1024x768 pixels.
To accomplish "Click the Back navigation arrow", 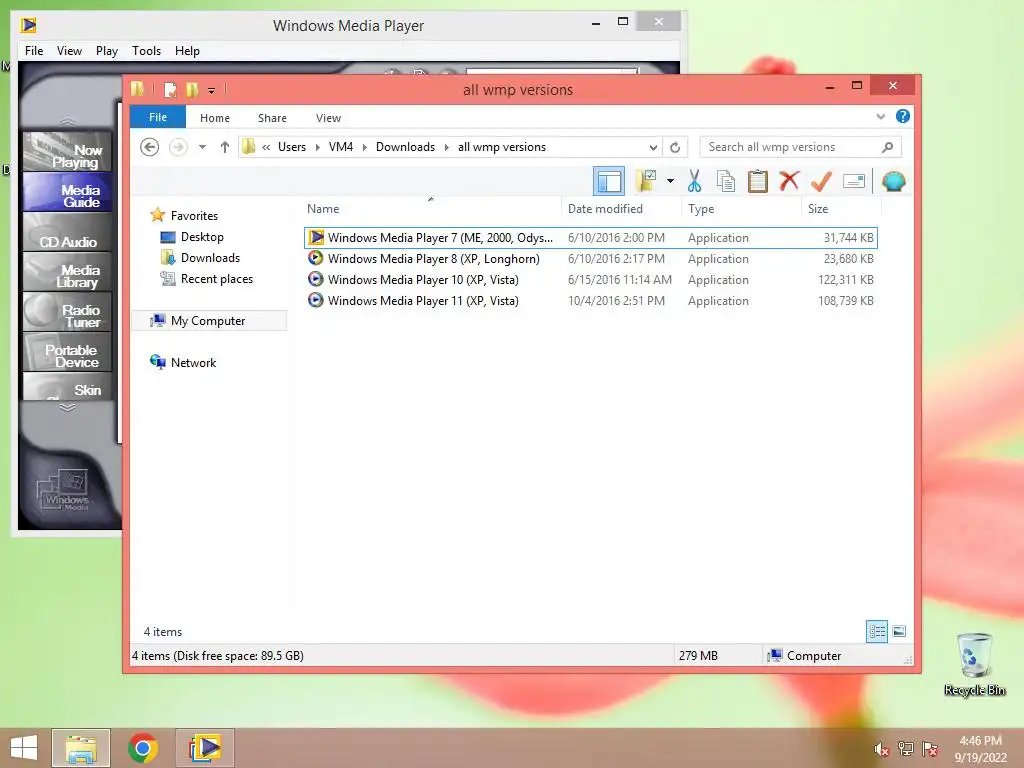I will pos(150,147).
